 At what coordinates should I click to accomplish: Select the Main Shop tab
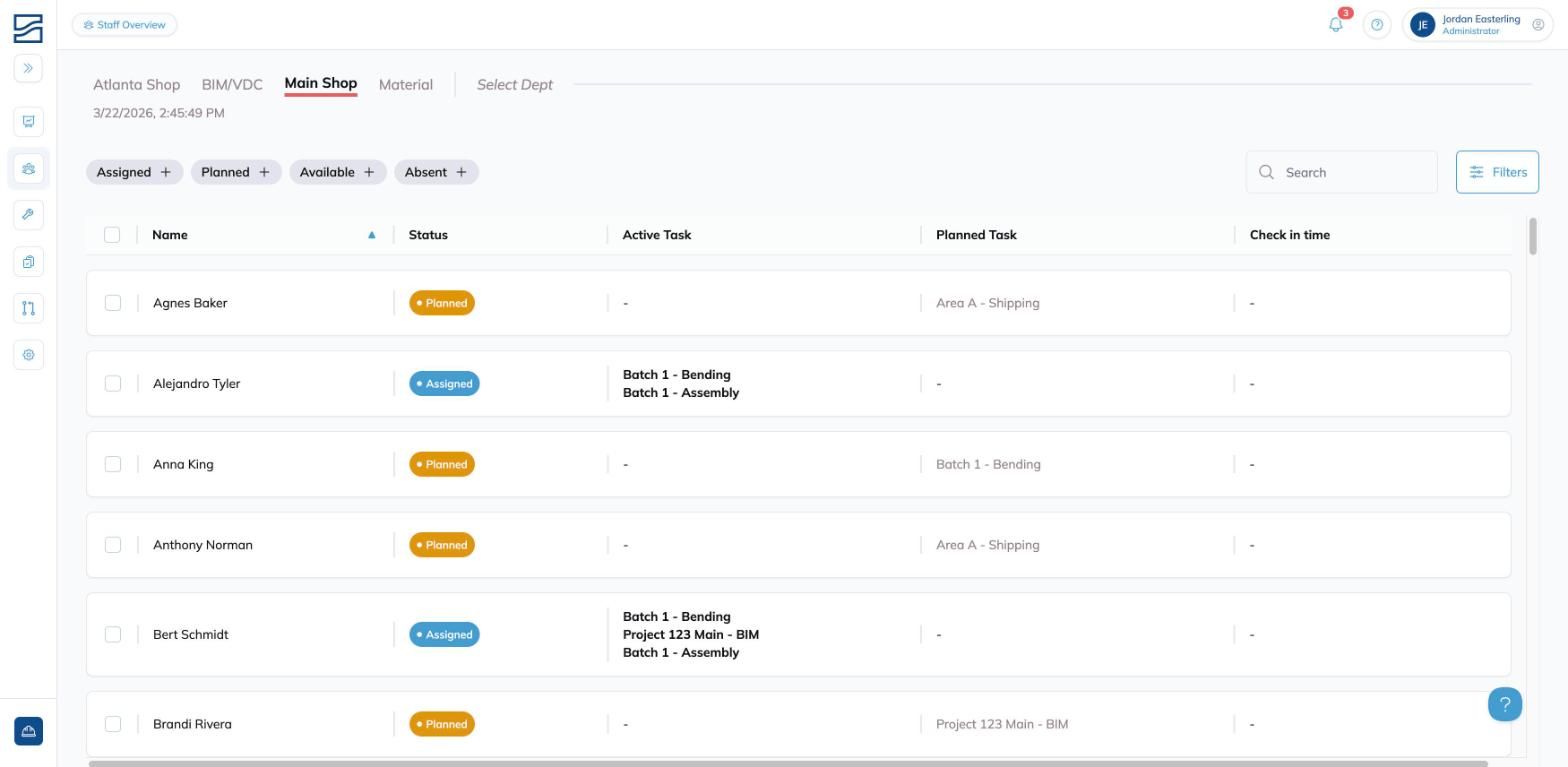(x=321, y=84)
